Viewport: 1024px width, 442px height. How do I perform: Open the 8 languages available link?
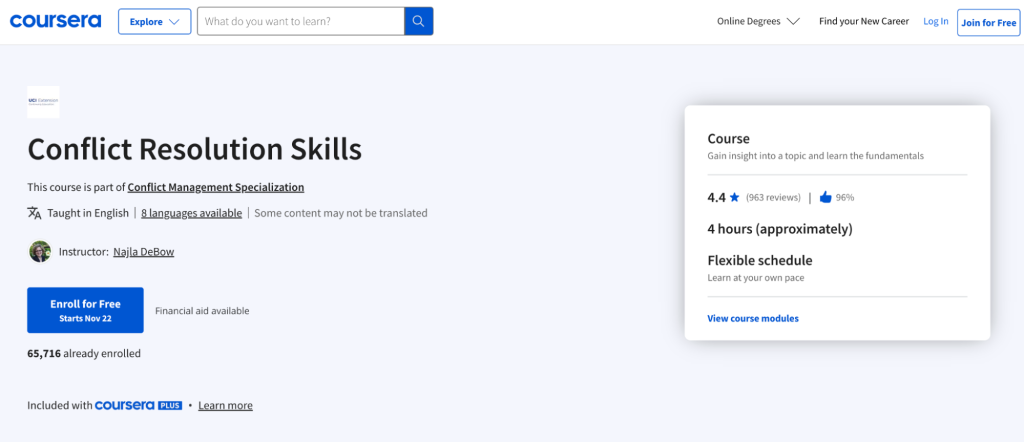click(191, 213)
